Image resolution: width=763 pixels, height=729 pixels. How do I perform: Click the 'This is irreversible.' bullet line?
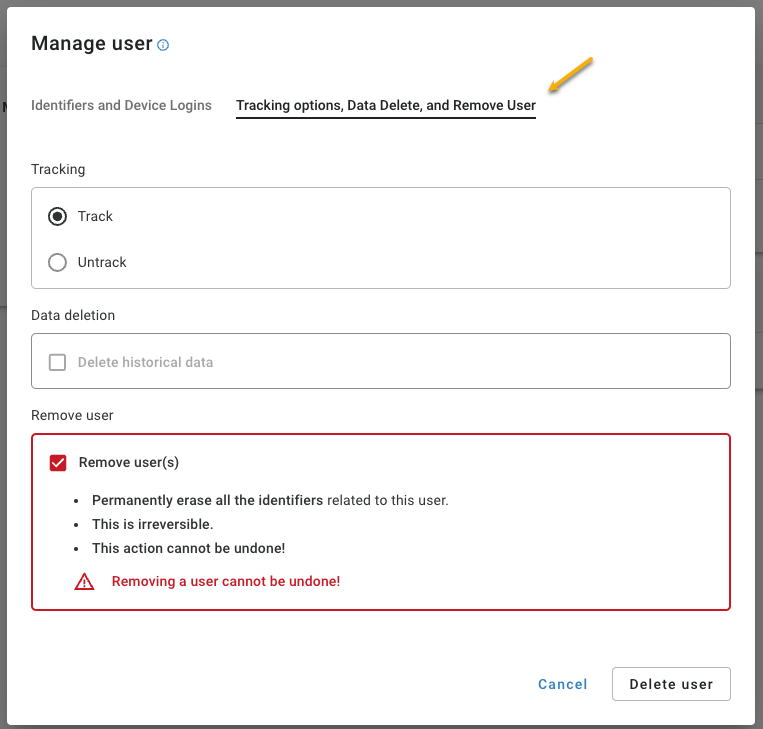click(152, 524)
